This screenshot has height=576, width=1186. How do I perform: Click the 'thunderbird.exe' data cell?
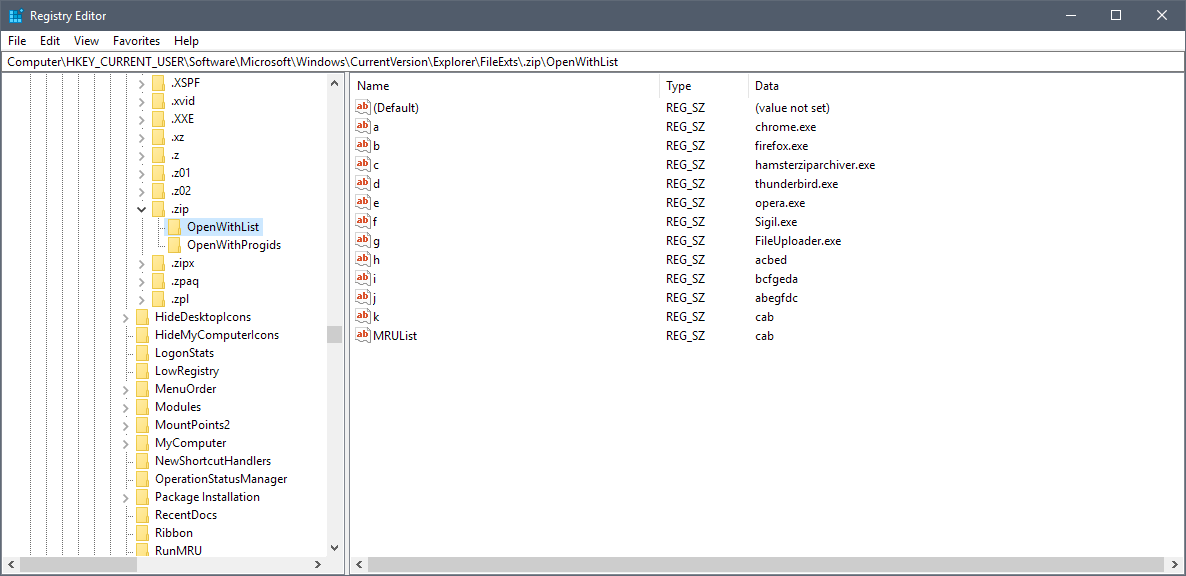[x=796, y=184]
